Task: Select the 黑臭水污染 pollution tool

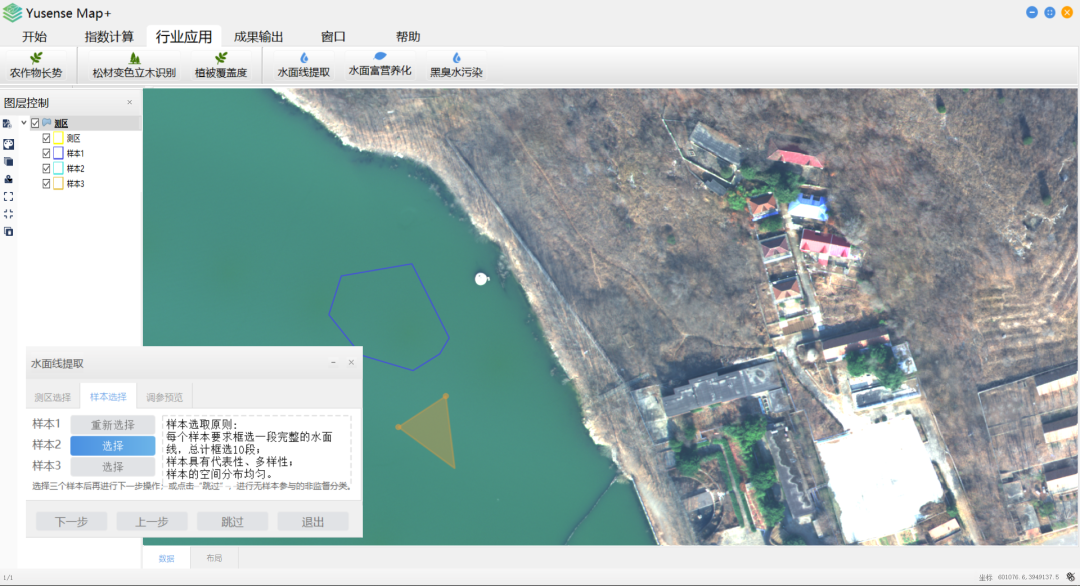Action: click(456, 66)
